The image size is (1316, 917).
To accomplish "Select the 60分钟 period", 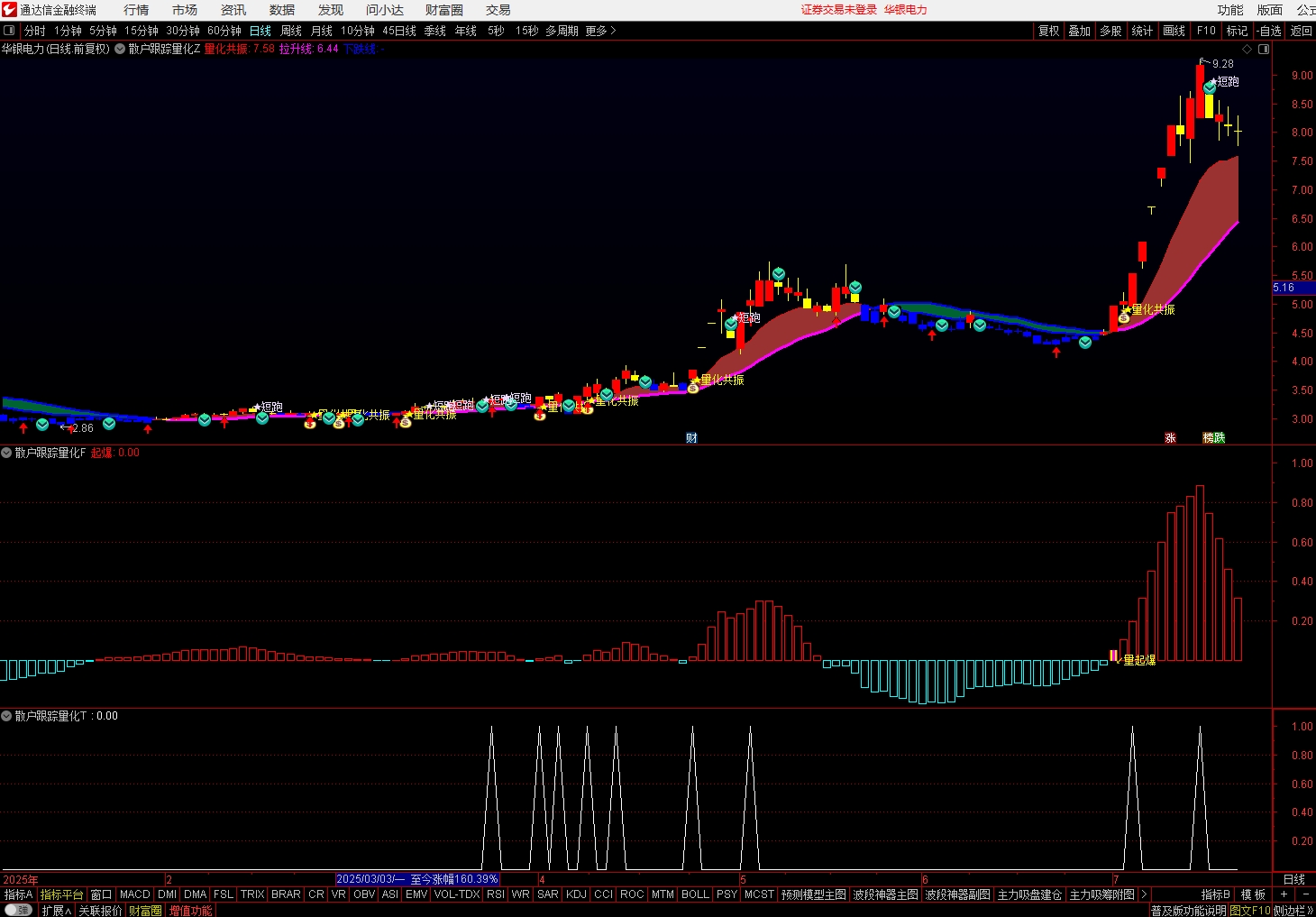I will pyautogui.click(x=224, y=31).
